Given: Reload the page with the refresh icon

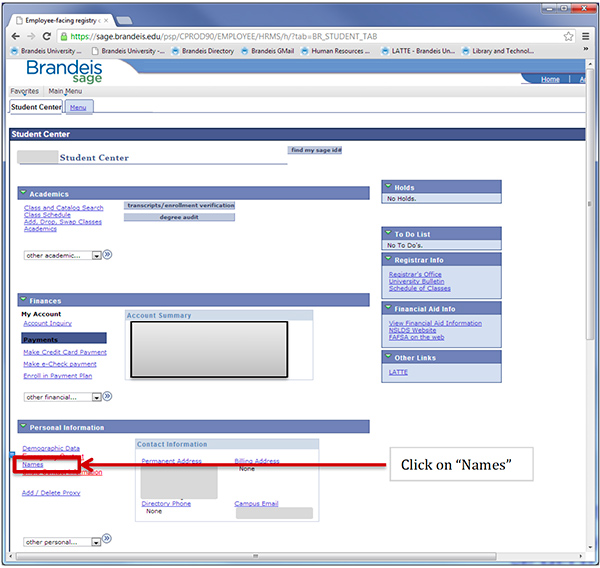Looking at the screenshot, I should (47, 36).
